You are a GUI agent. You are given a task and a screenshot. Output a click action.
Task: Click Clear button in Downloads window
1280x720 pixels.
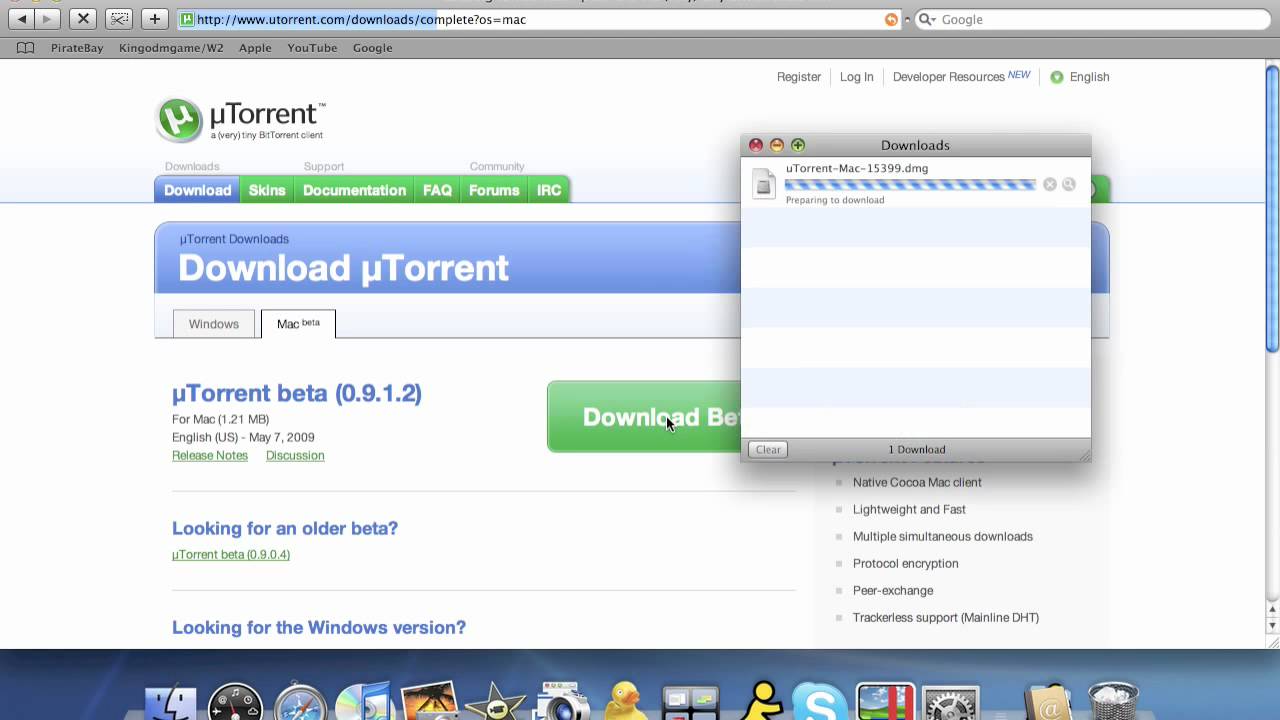click(768, 450)
